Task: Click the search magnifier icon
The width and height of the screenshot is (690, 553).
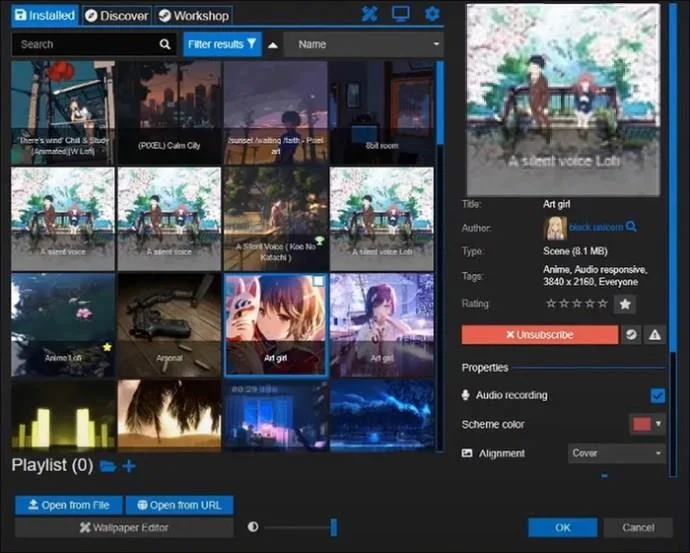Action: pyautogui.click(x=165, y=44)
